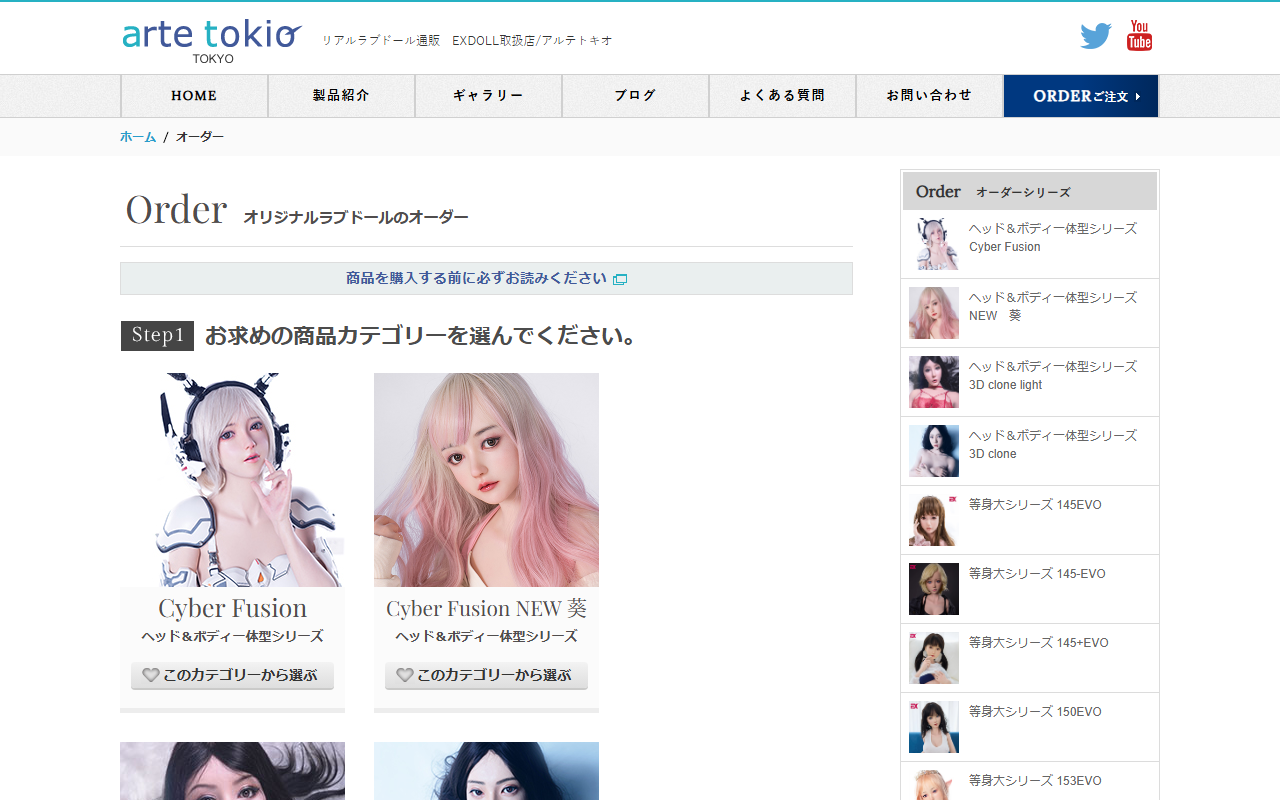The width and height of the screenshot is (1280, 800).
Task: Click the black-haired doll image in the second row
Action: [x=232, y=771]
